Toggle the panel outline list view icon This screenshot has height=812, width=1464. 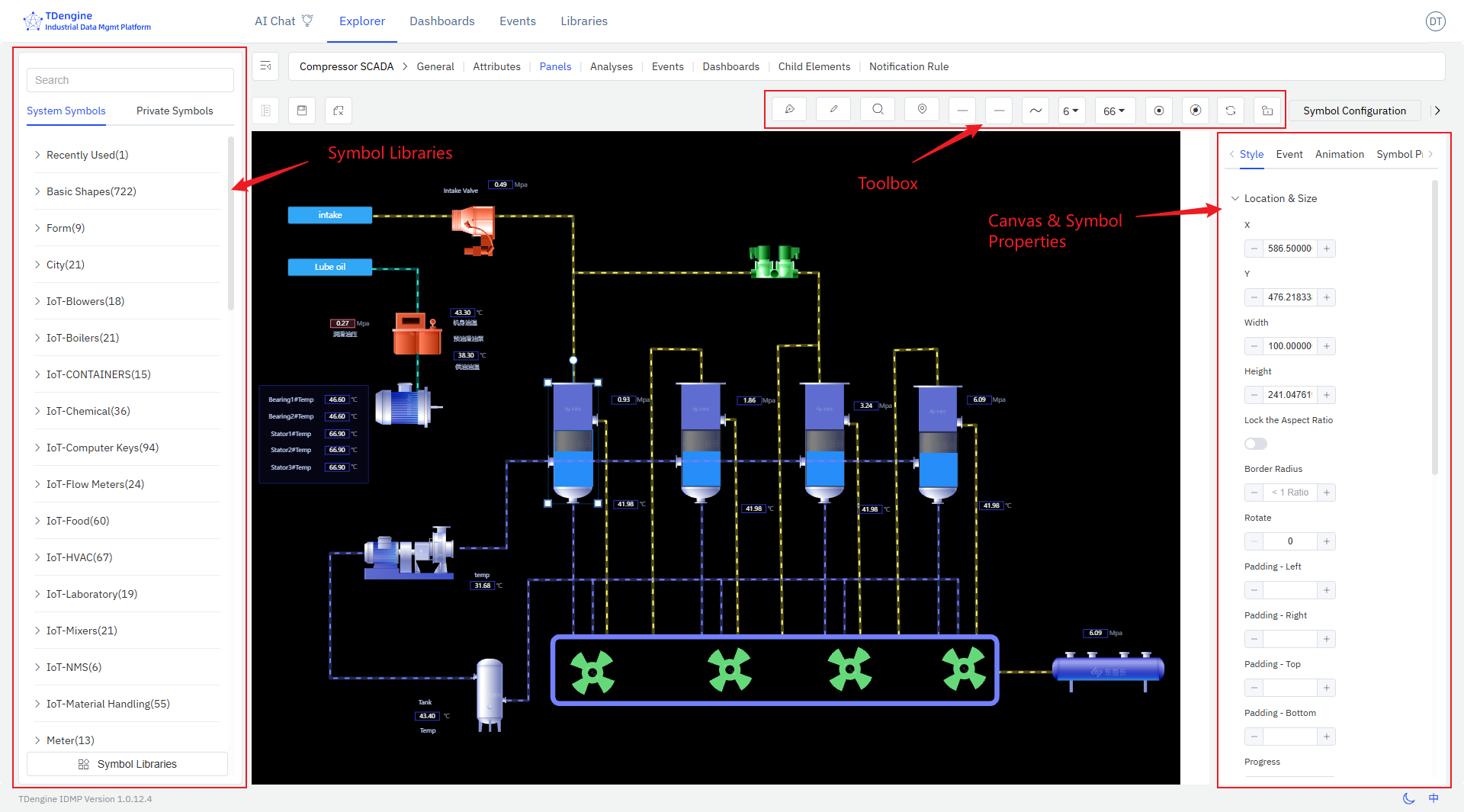tap(265, 111)
